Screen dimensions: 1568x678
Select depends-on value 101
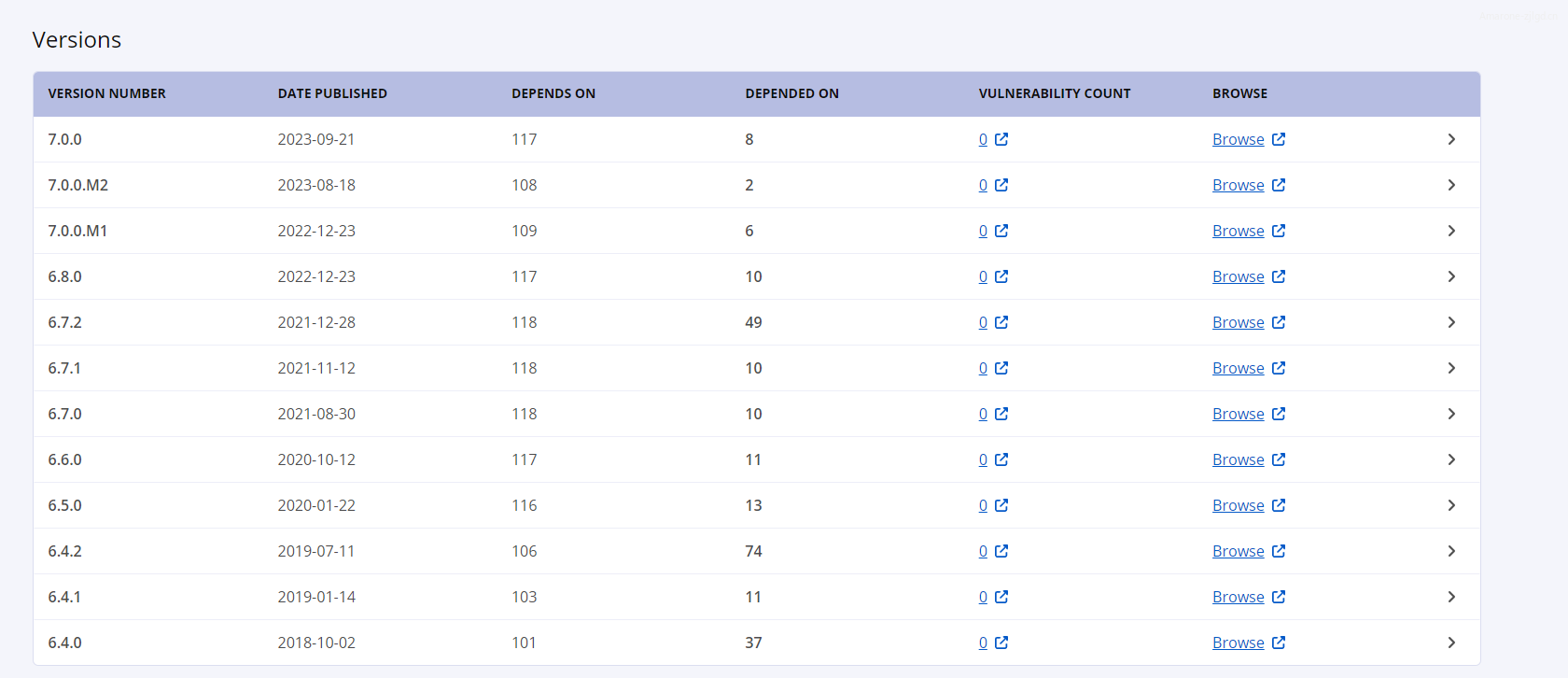(x=525, y=643)
